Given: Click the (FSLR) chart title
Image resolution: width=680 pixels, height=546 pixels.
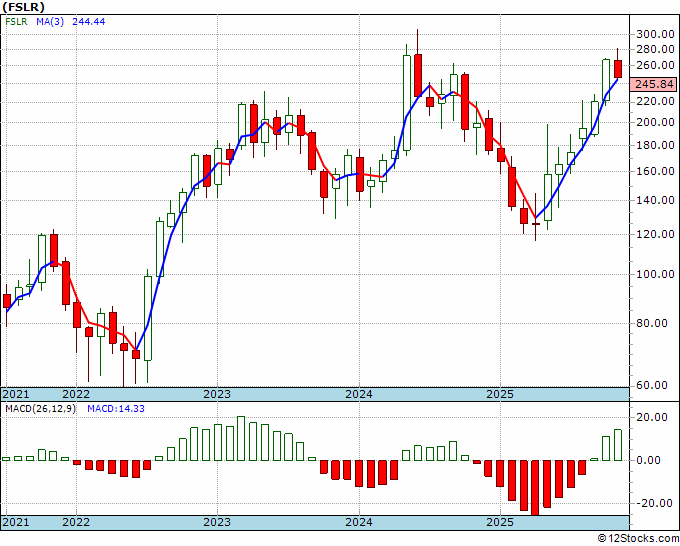Looking at the screenshot, I should click(x=23, y=7).
